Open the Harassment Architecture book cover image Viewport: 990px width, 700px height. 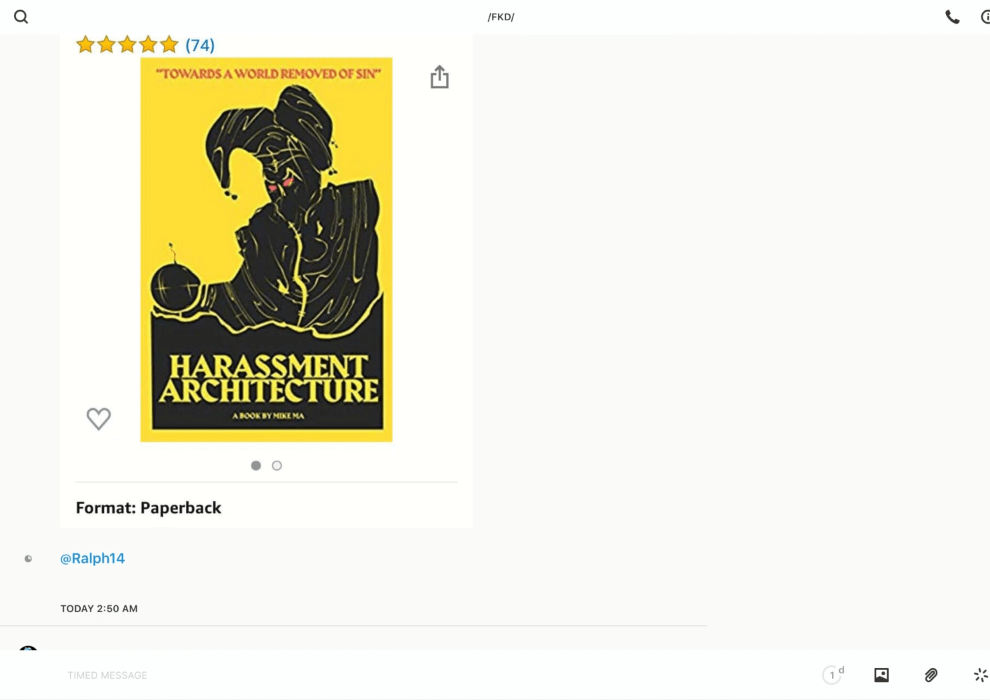[x=266, y=250]
